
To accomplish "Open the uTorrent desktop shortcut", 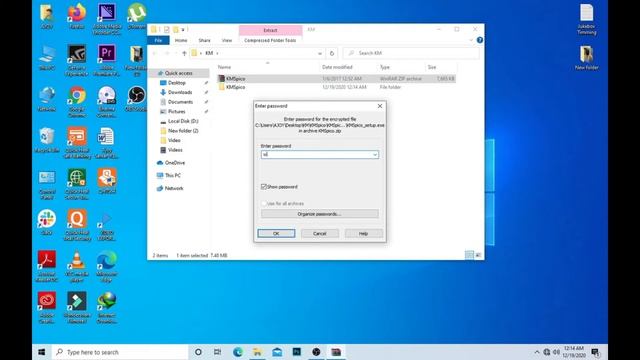I will pos(136,16).
